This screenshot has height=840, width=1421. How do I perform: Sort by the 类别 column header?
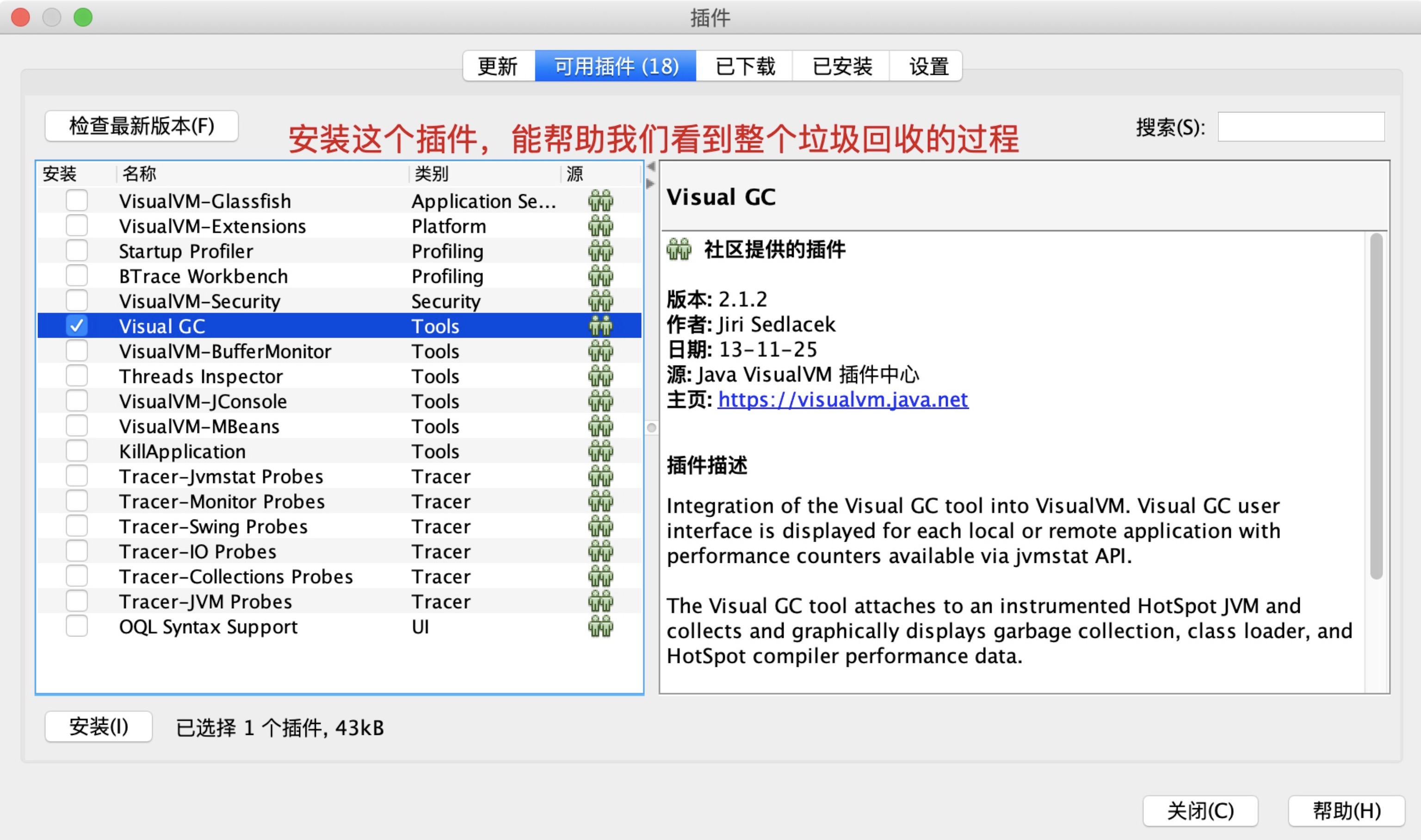click(x=484, y=174)
